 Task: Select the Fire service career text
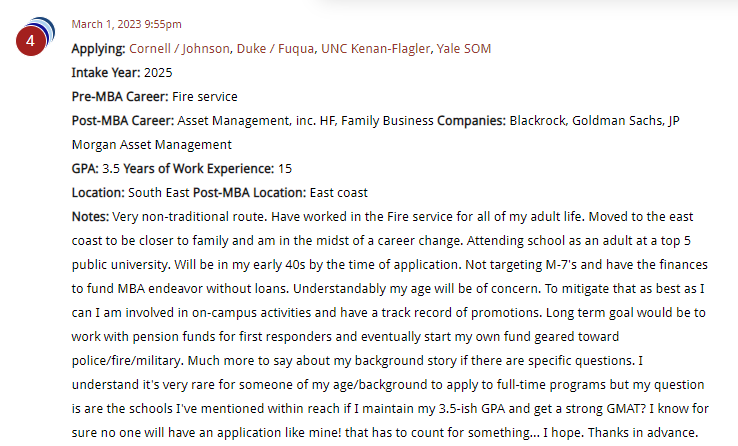(x=205, y=96)
